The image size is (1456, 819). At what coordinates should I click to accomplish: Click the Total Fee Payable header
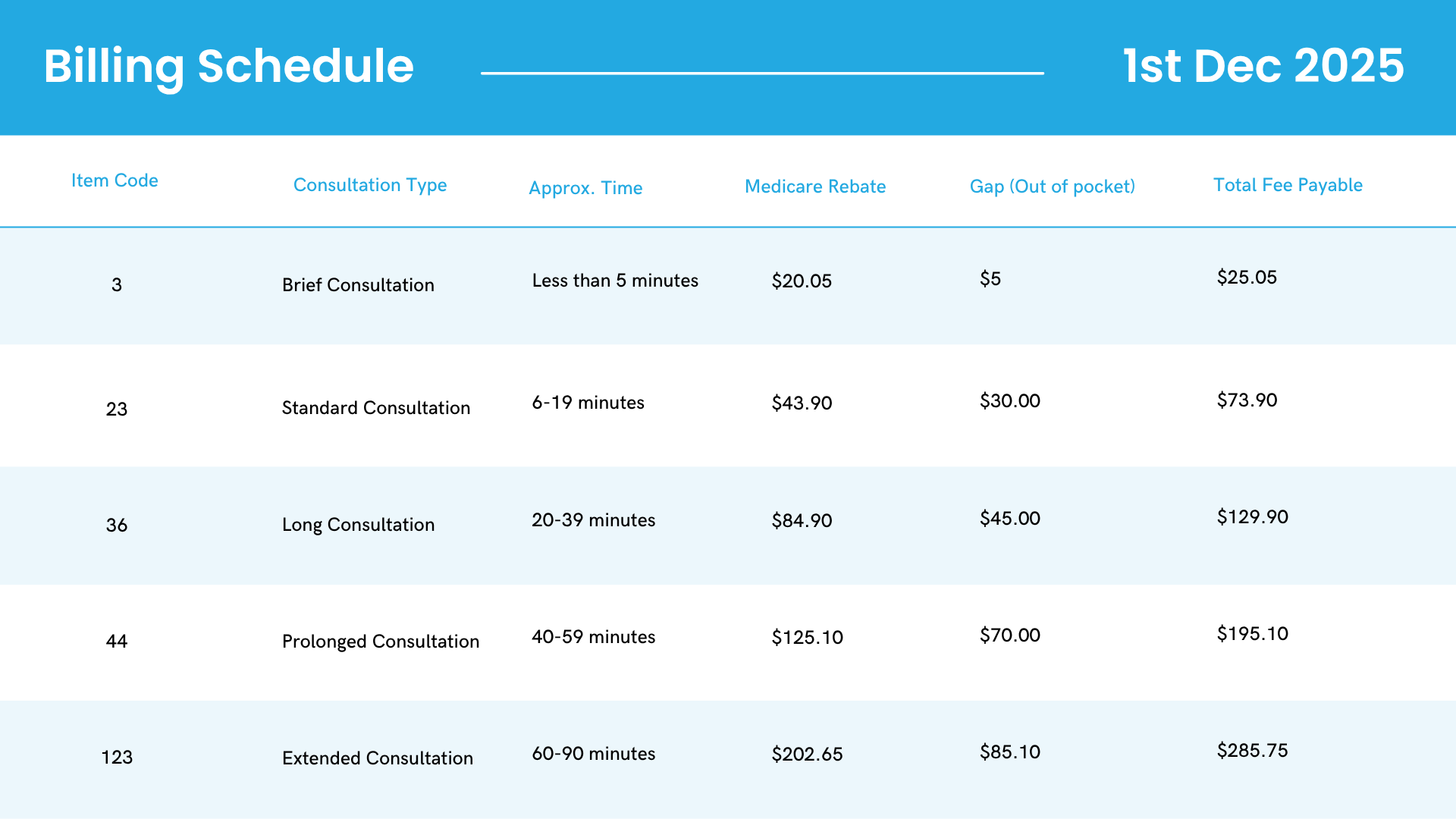pos(1288,185)
